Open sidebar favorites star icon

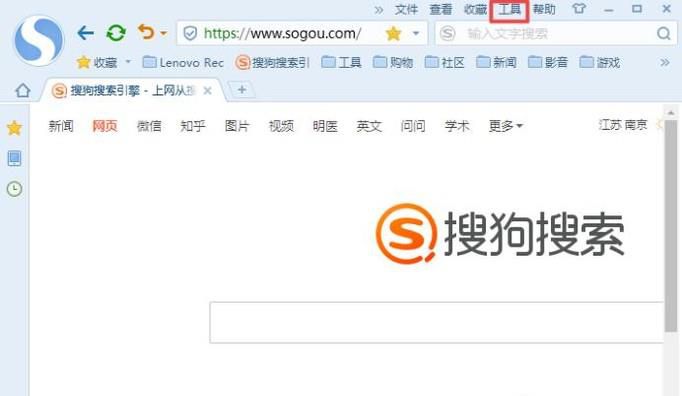click(14, 128)
